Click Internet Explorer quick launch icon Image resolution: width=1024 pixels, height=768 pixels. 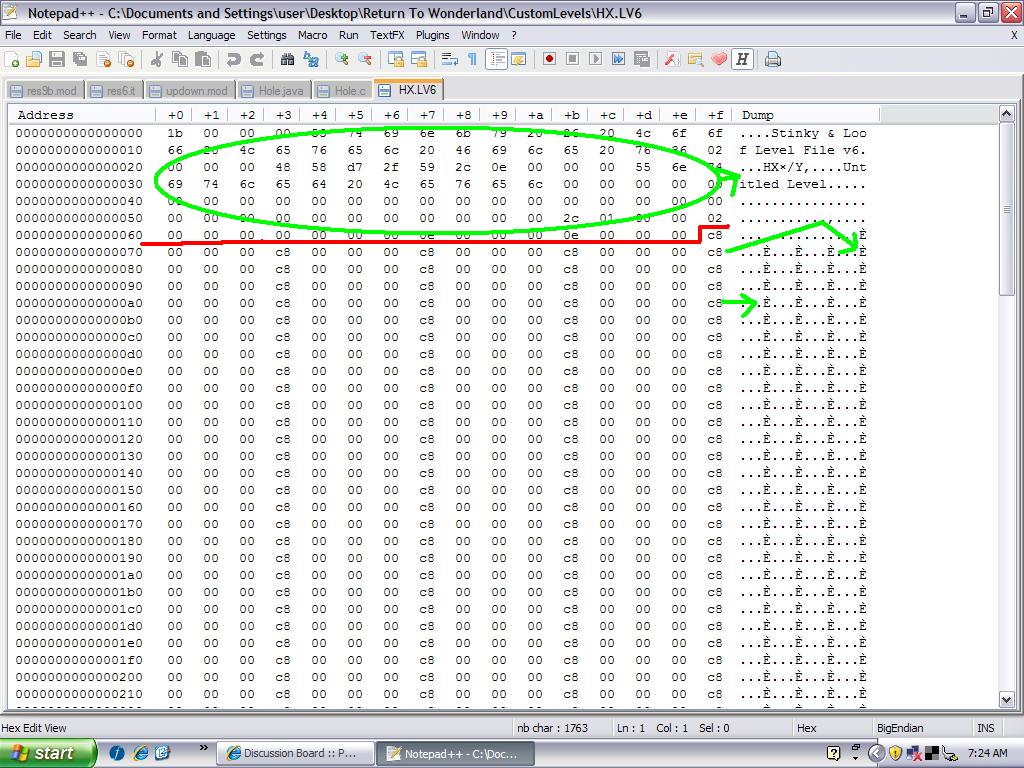click(140, 753)
